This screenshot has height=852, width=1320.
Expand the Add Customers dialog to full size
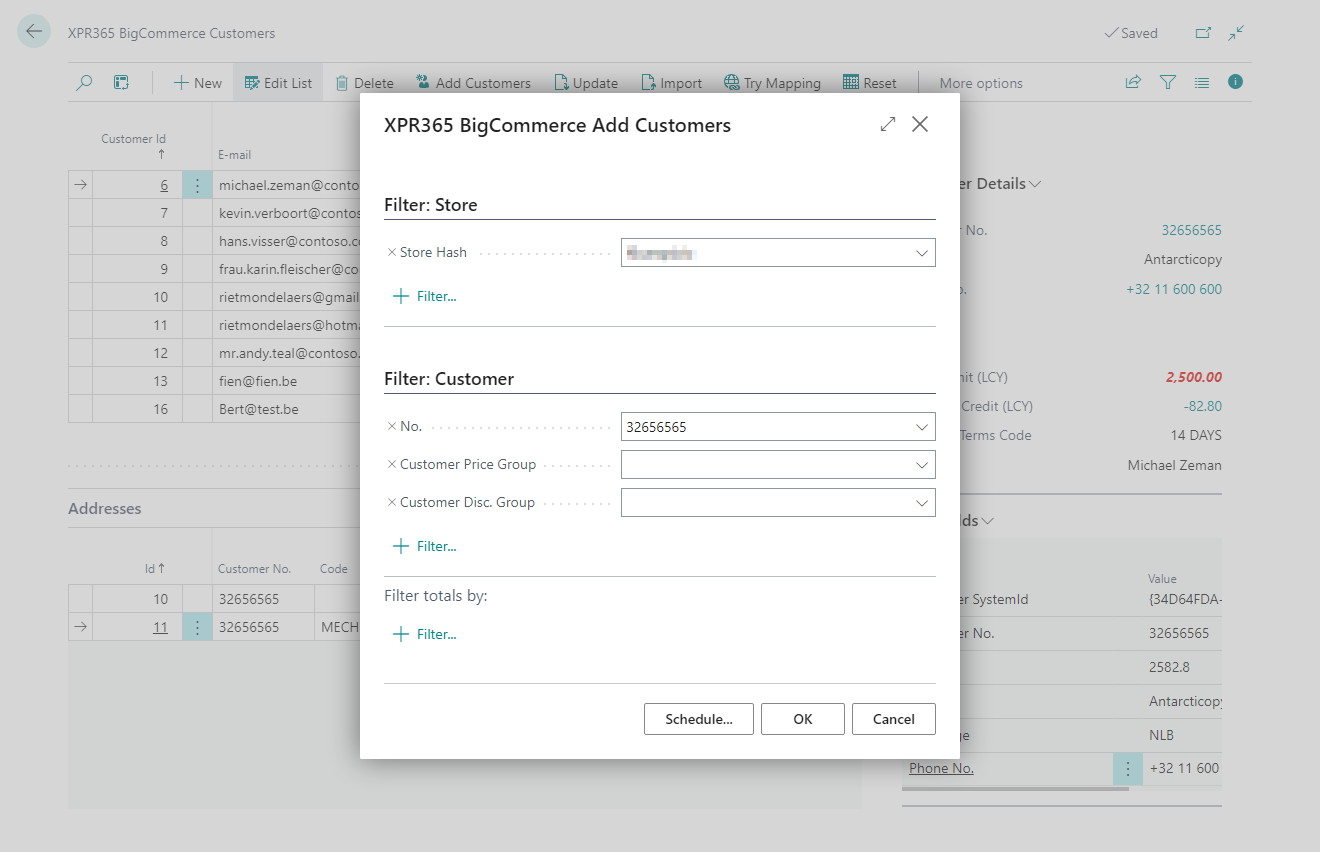[888, 125]
